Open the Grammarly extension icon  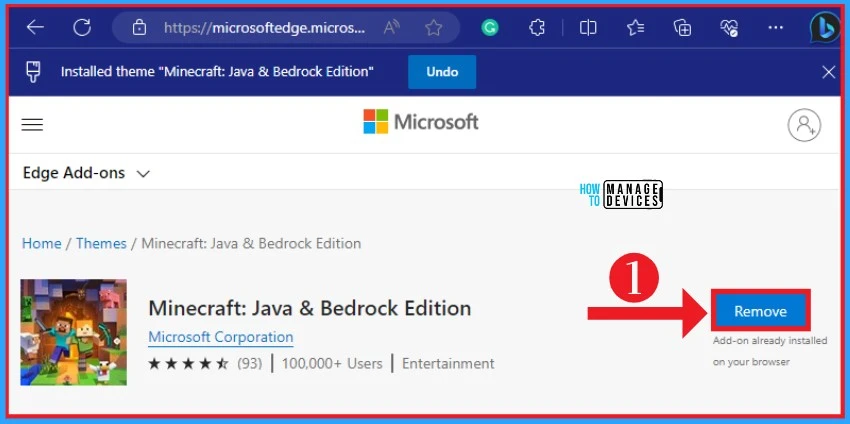coord(490,28)
